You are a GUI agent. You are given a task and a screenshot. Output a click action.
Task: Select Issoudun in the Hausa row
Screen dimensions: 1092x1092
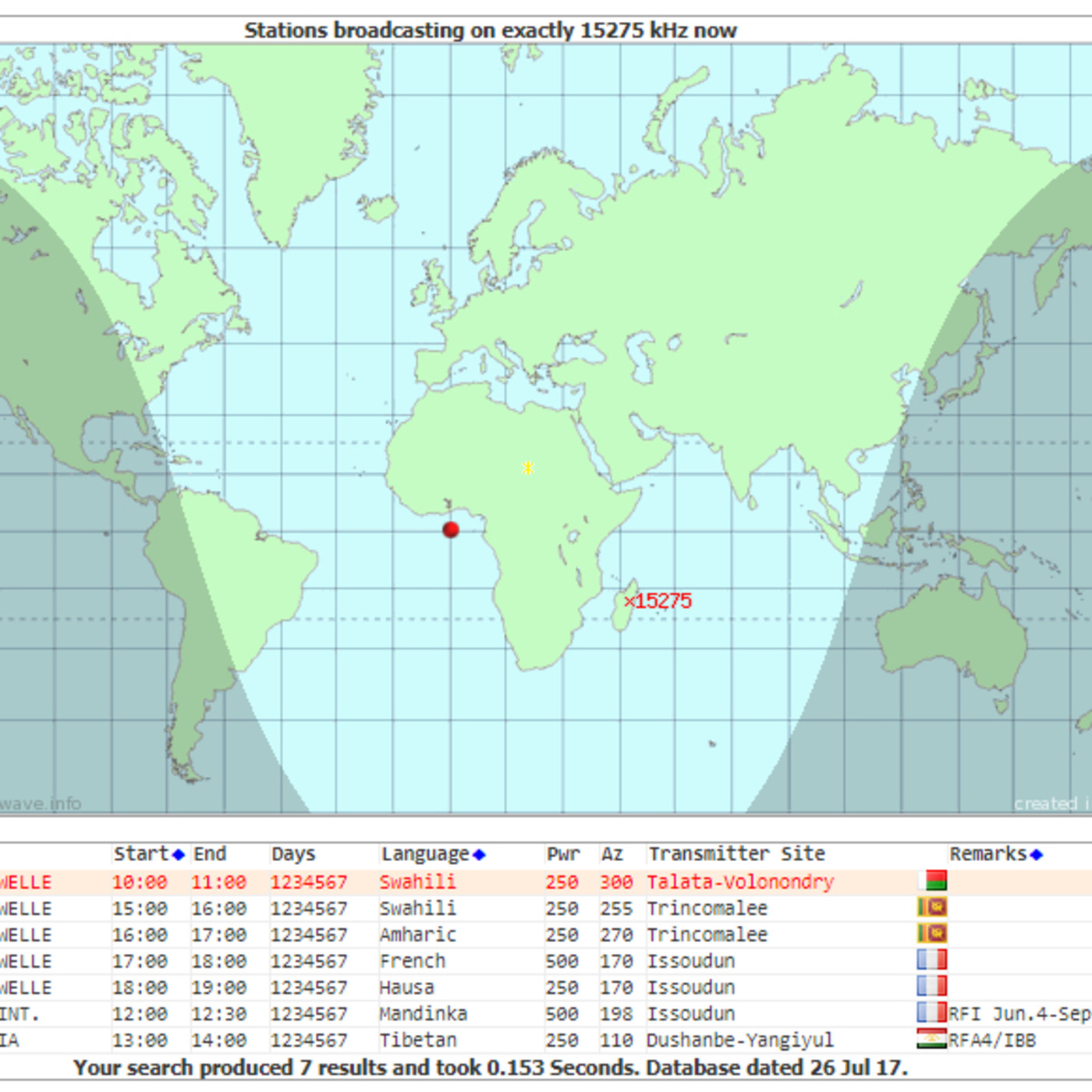pos(690,987)
